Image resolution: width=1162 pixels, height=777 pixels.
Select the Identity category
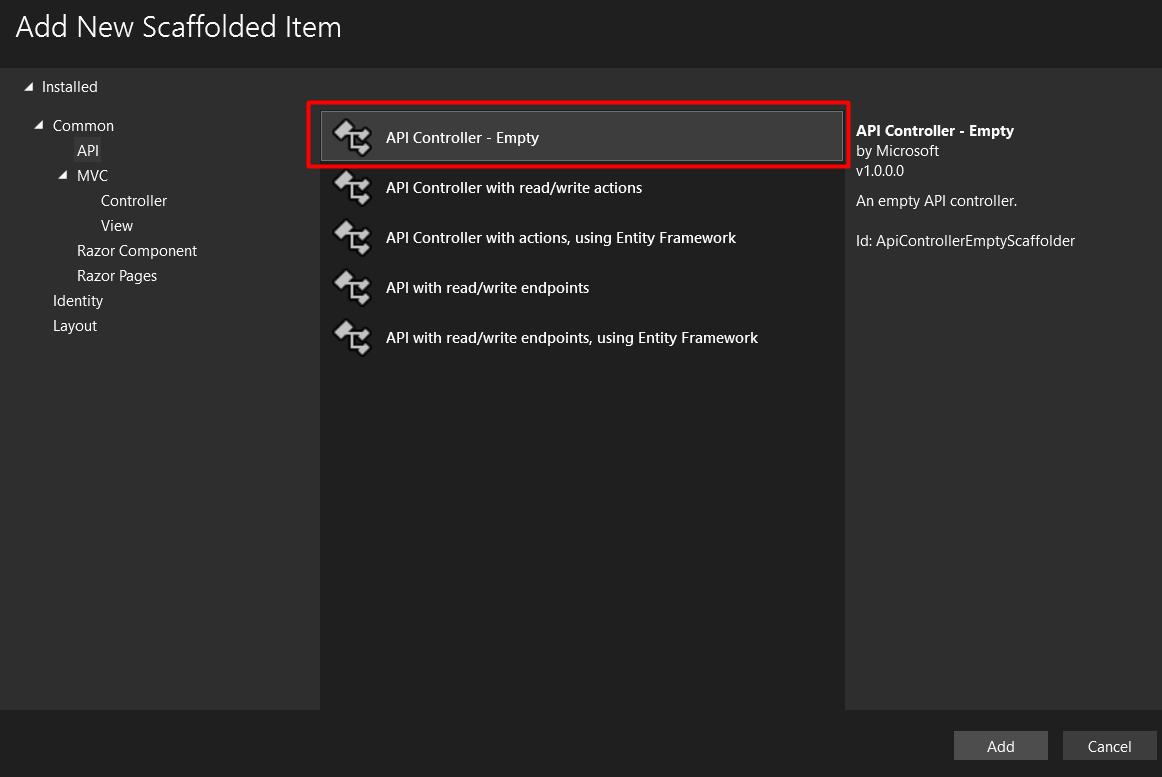78,300
